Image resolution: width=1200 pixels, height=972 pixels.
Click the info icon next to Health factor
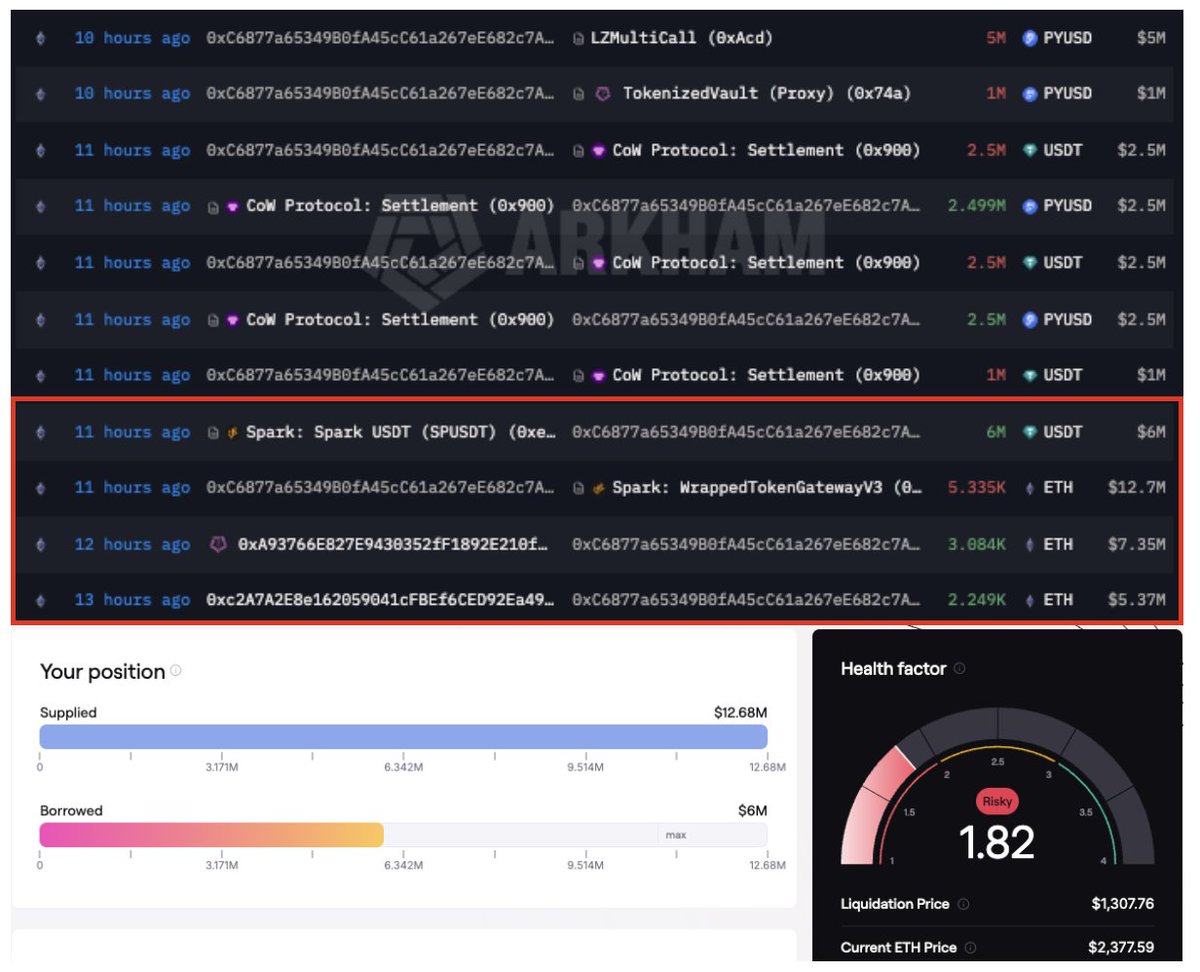pos(959,668)
